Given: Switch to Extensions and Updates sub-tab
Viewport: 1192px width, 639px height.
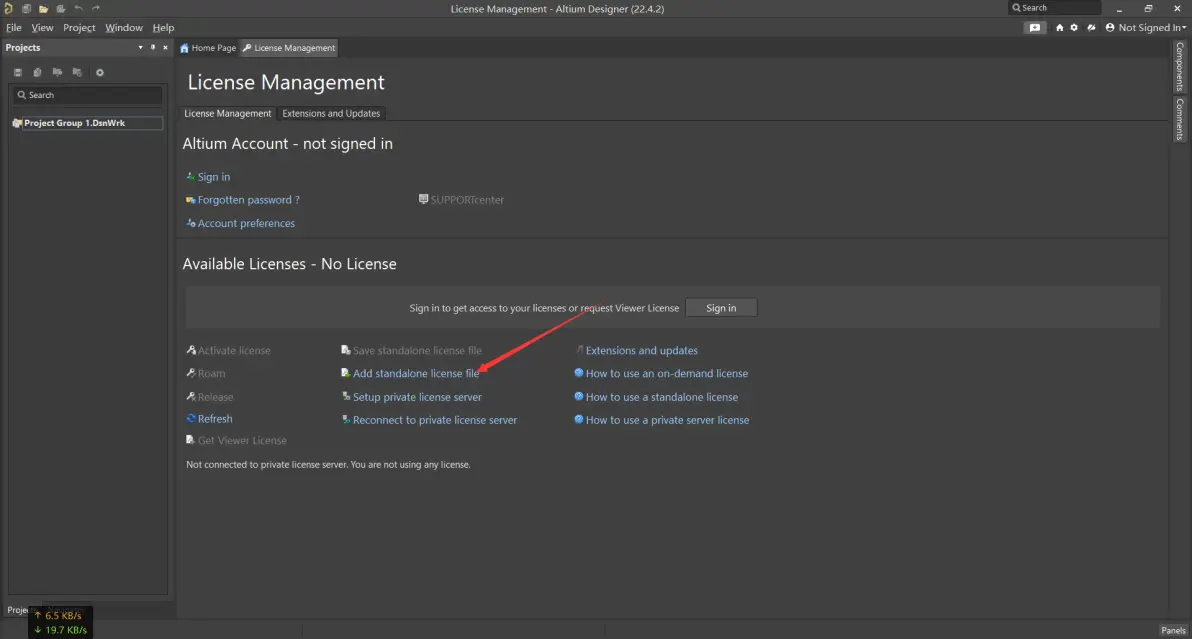Looking at the screenshot, I should (331, 113).
